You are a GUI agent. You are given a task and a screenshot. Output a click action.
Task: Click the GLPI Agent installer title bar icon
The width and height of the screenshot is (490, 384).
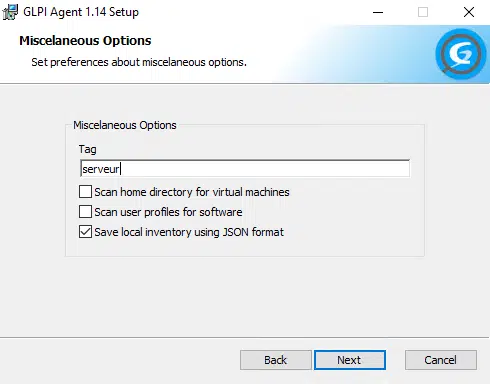click(x=10, y=12)
